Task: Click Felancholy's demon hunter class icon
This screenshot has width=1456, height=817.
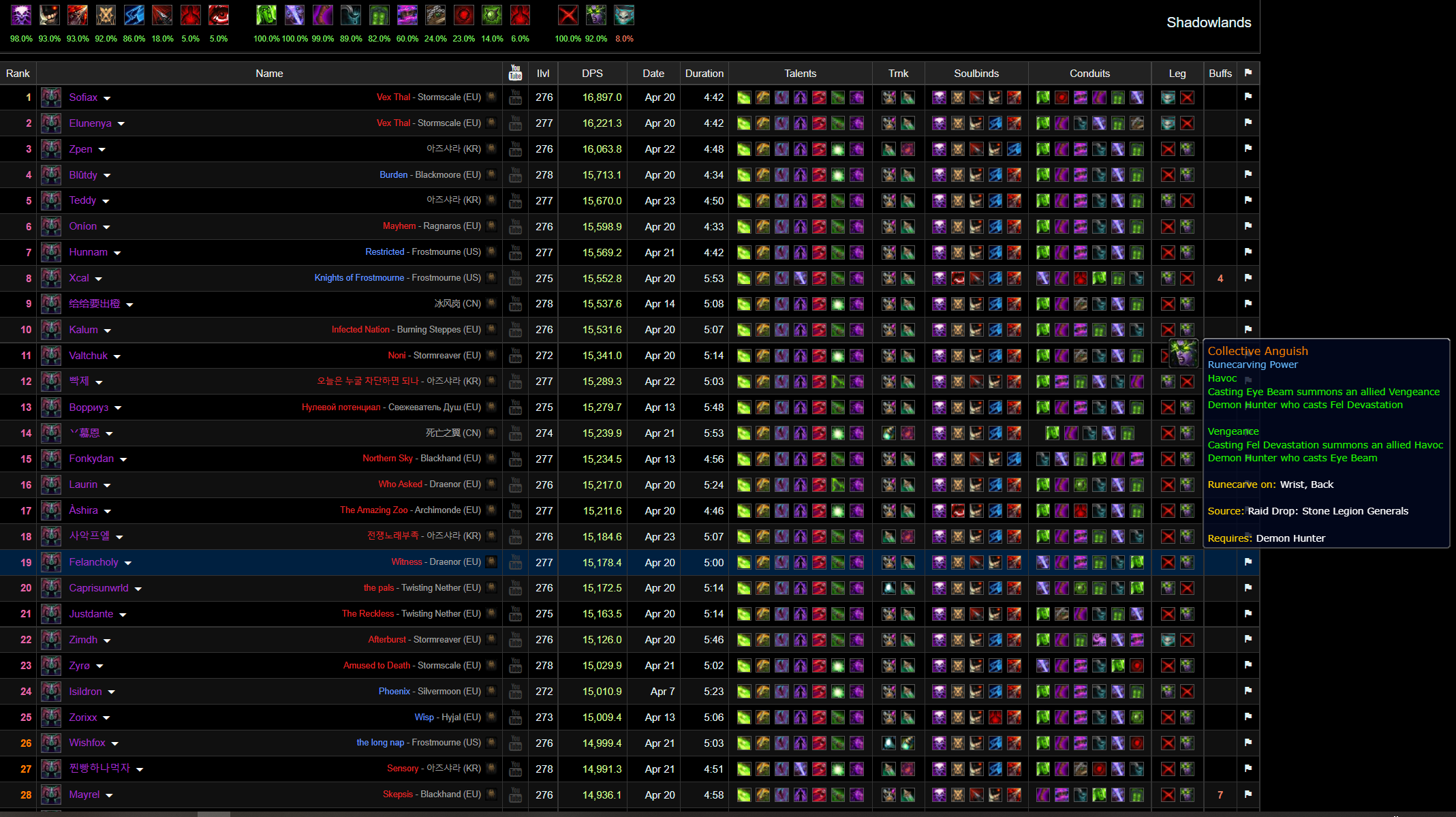Action: tap(51, 562)
